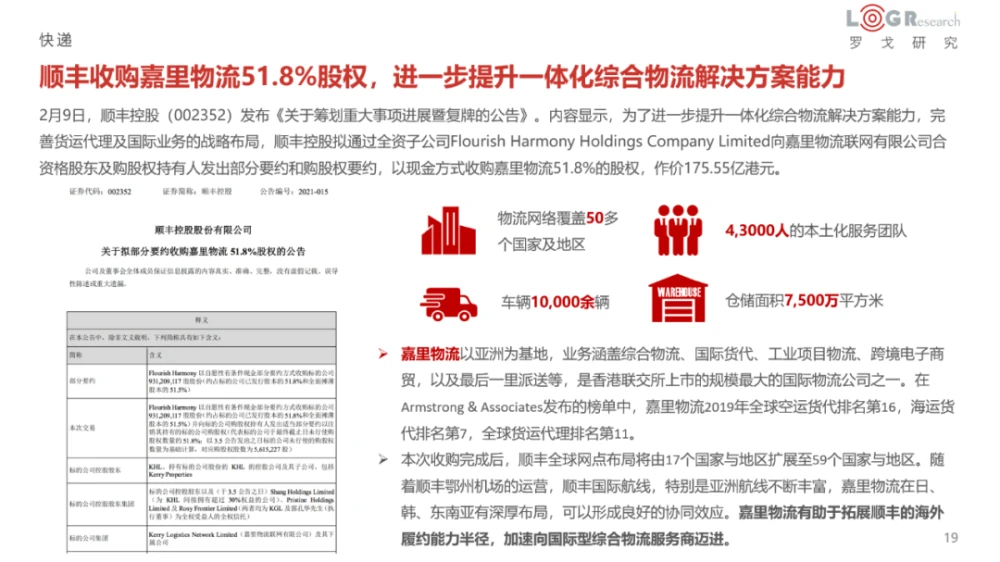Click 公告编号: 2021-015 in the document
The height and width of the screenshot is (562, 1000).
coord(294,191)
